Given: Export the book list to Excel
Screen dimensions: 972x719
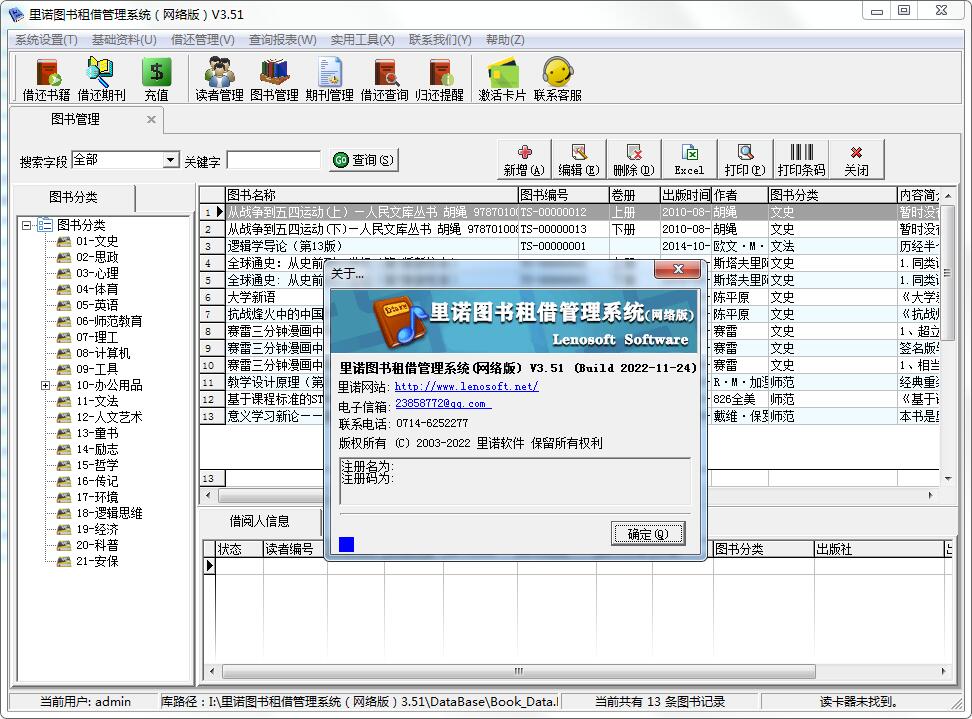Looking at the screenshot, I should tap(689, 160).
